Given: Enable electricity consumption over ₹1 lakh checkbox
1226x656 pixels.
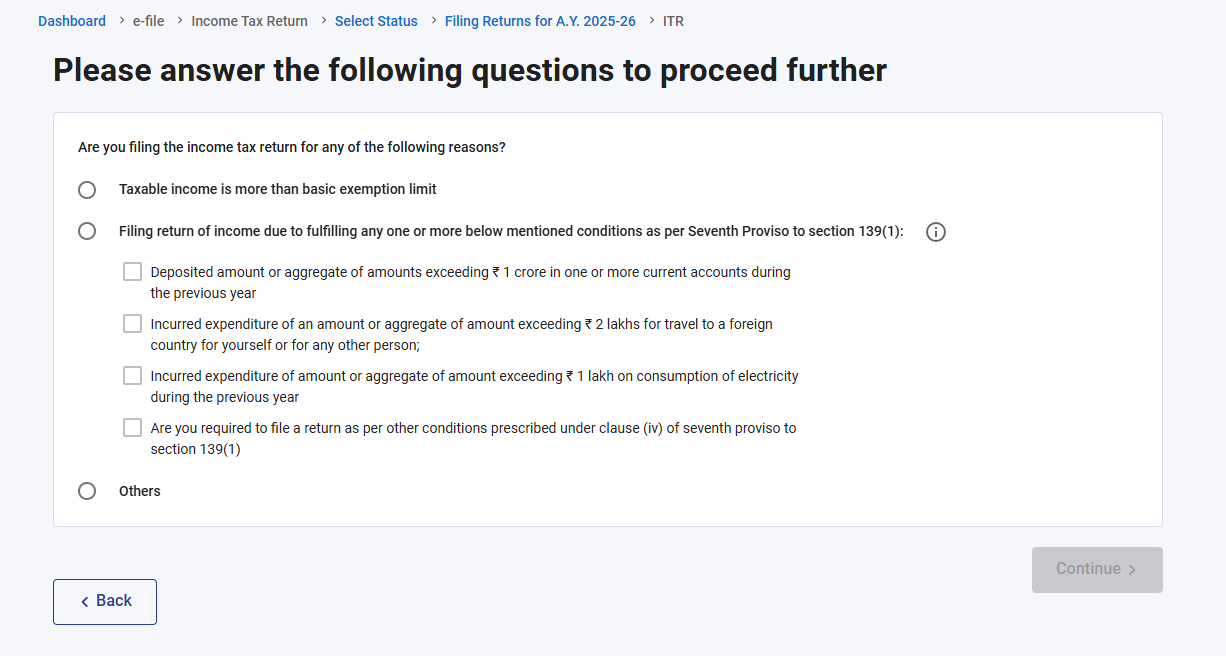Looking at the screenshot, I should pos(132,376).
